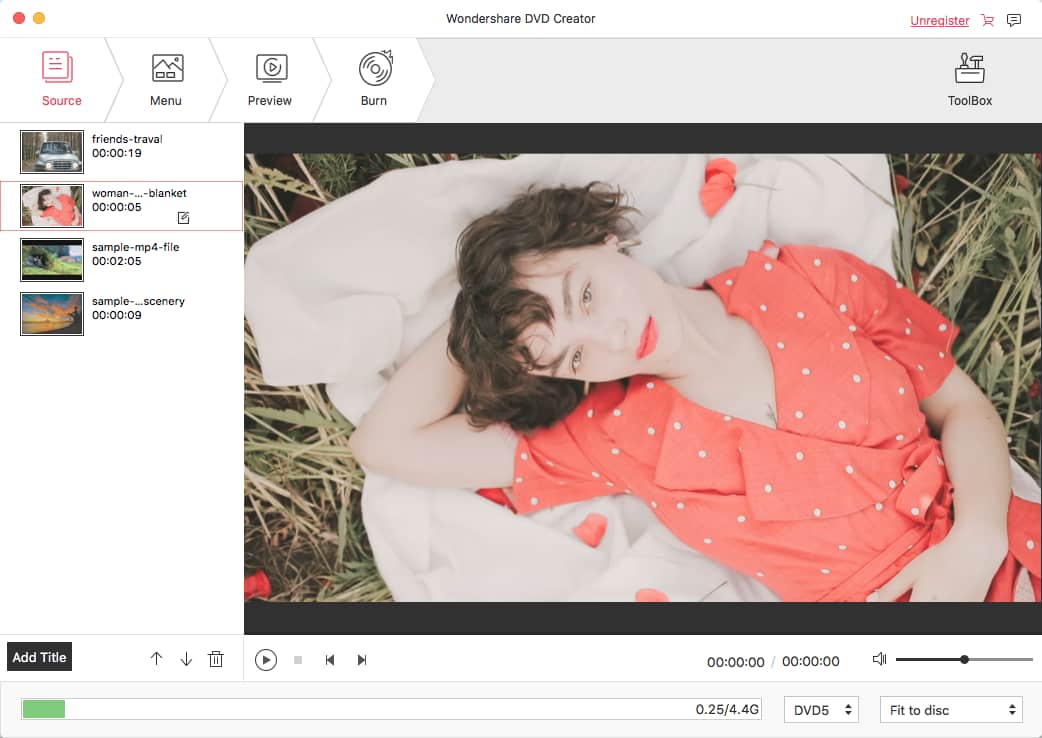Screen dimensions: 1042x738
Task: Open the DVD5 disc type dropdown
Action: [x=820, y=709]
